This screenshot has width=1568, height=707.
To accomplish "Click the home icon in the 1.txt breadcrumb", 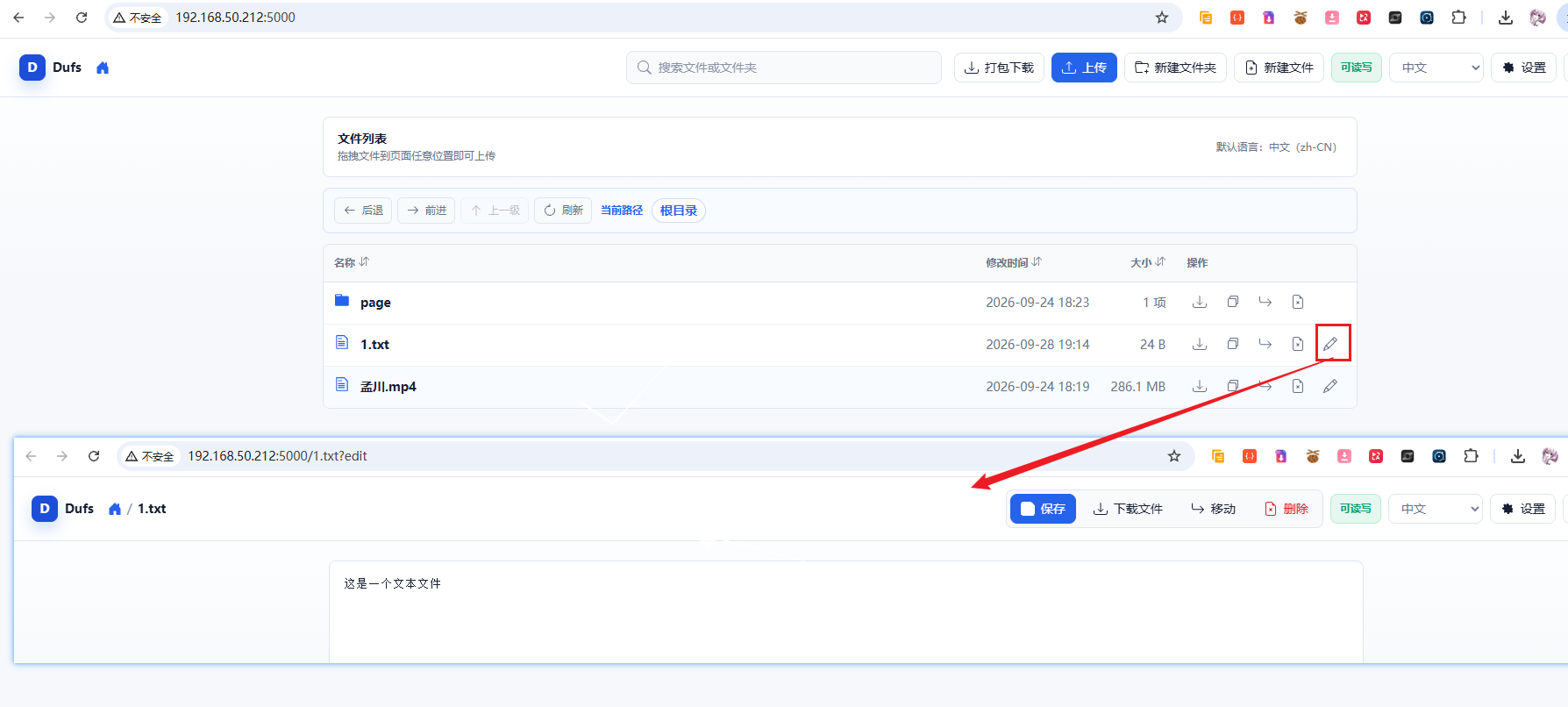I will click(115, 509).
